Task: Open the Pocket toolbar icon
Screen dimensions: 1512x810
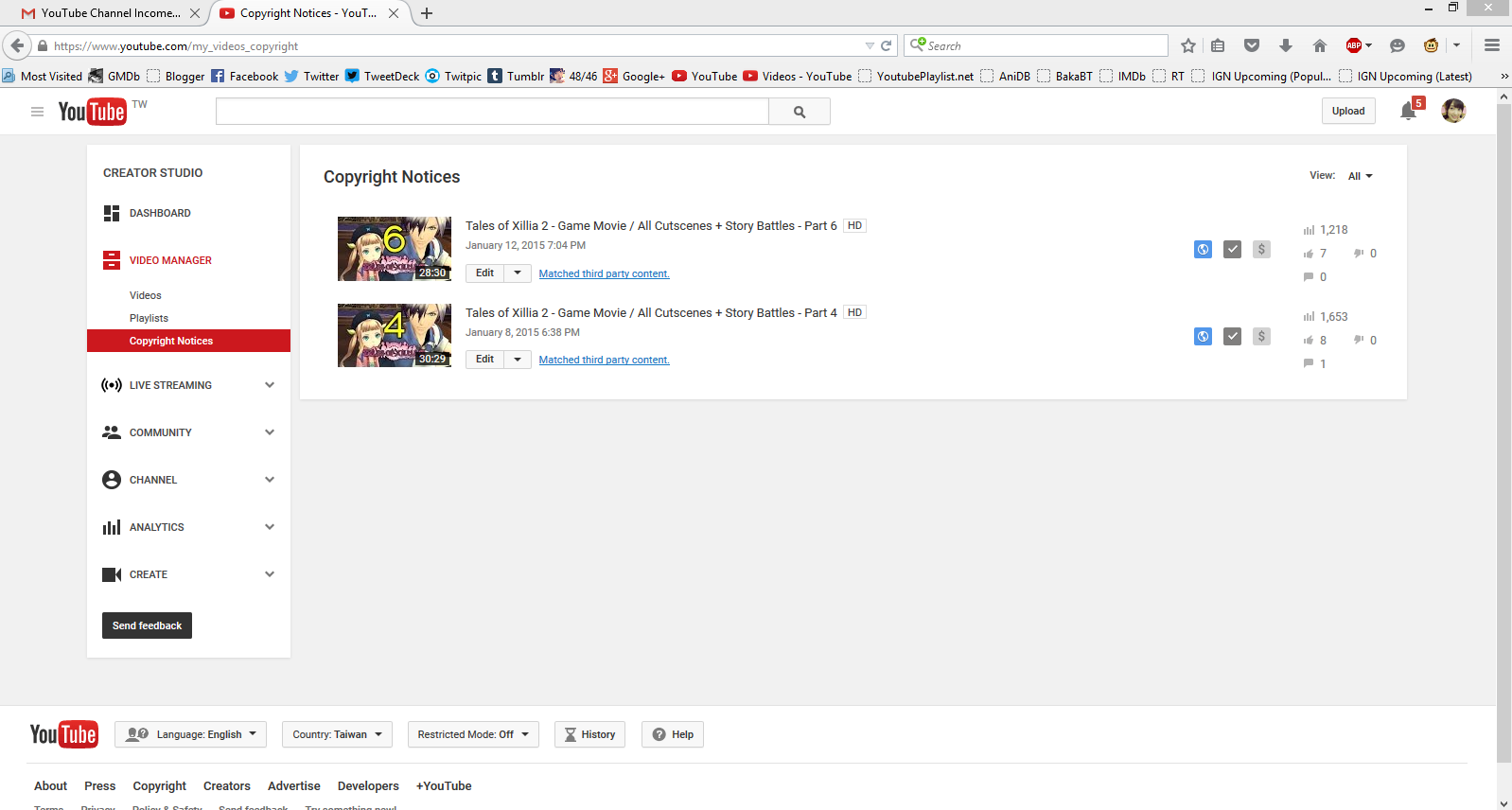Action: pos(1252,45)
